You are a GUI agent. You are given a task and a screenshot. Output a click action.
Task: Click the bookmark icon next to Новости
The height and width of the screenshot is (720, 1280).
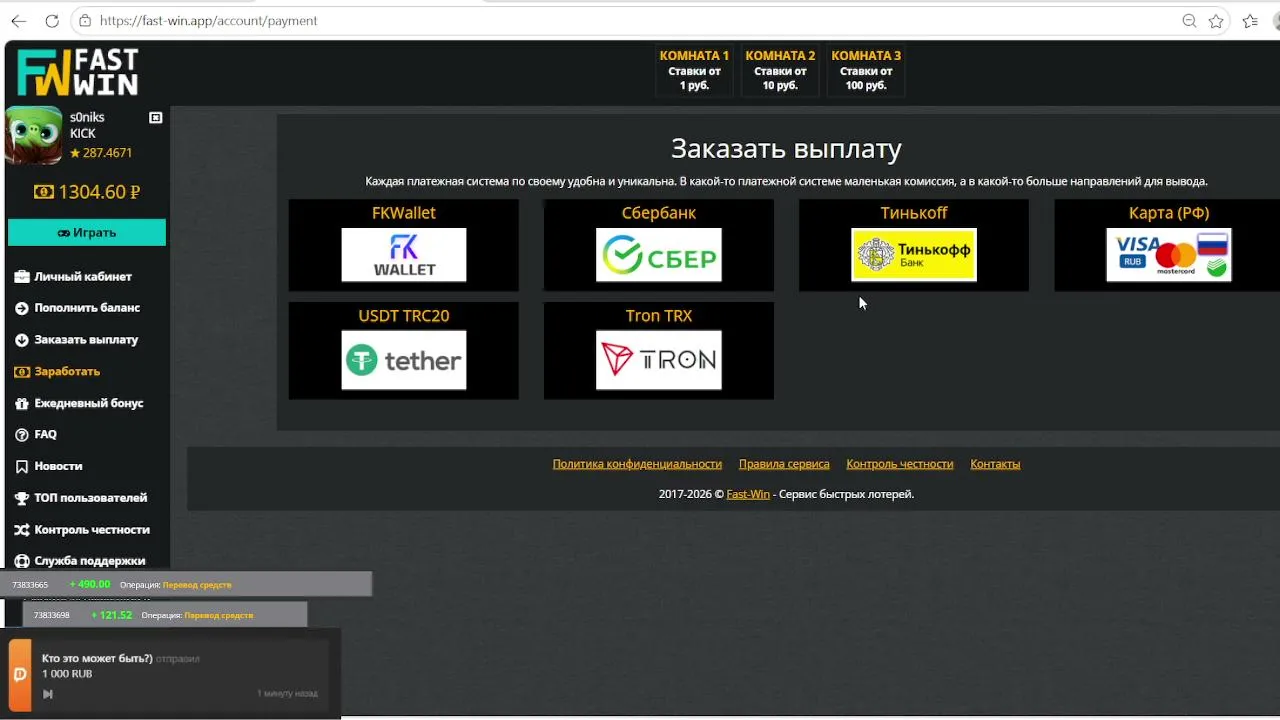click(x=22, y=467)
